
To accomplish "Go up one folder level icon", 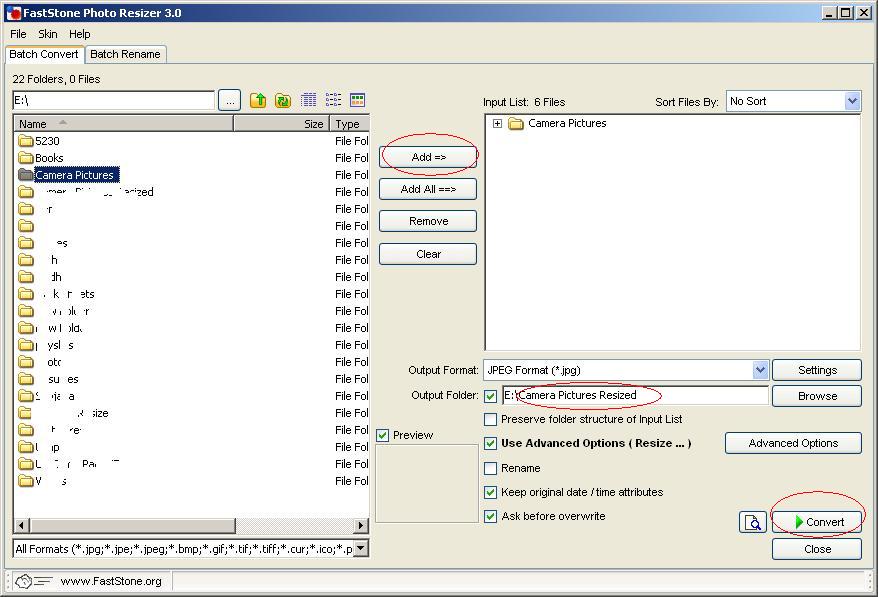I will (x=258, y=100).
